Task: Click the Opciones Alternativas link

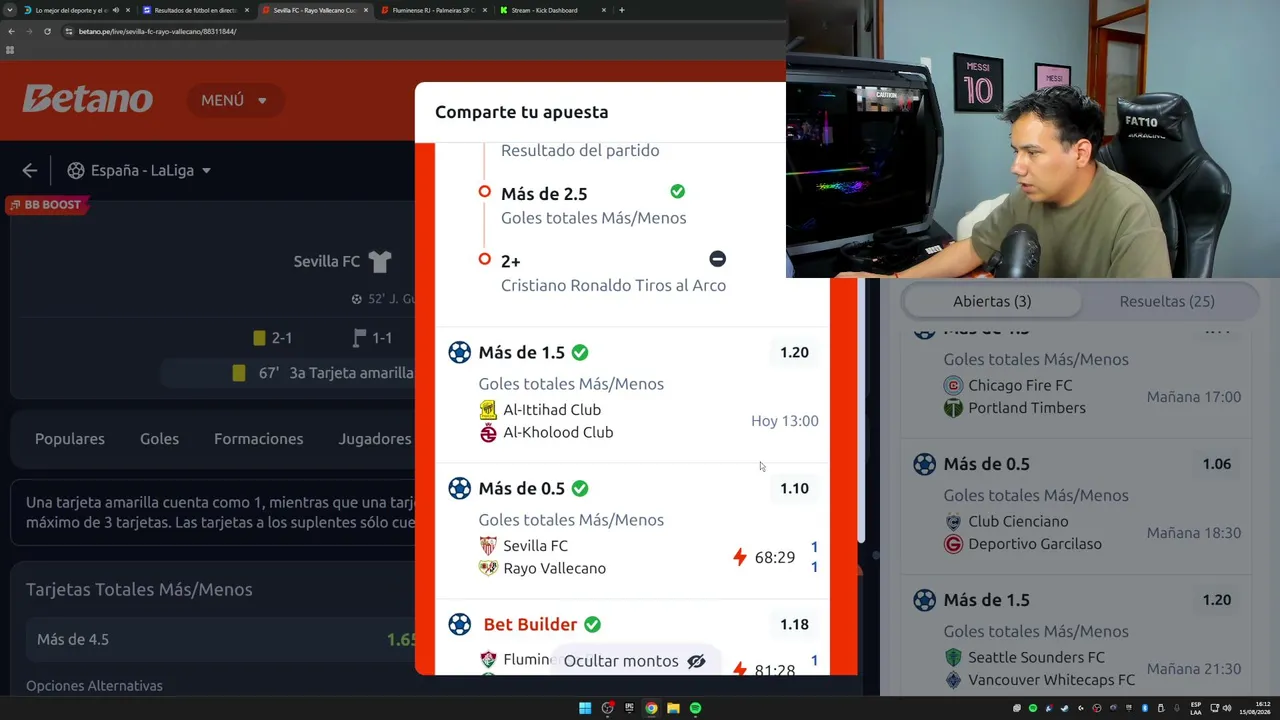Action: tap(94, 686)
